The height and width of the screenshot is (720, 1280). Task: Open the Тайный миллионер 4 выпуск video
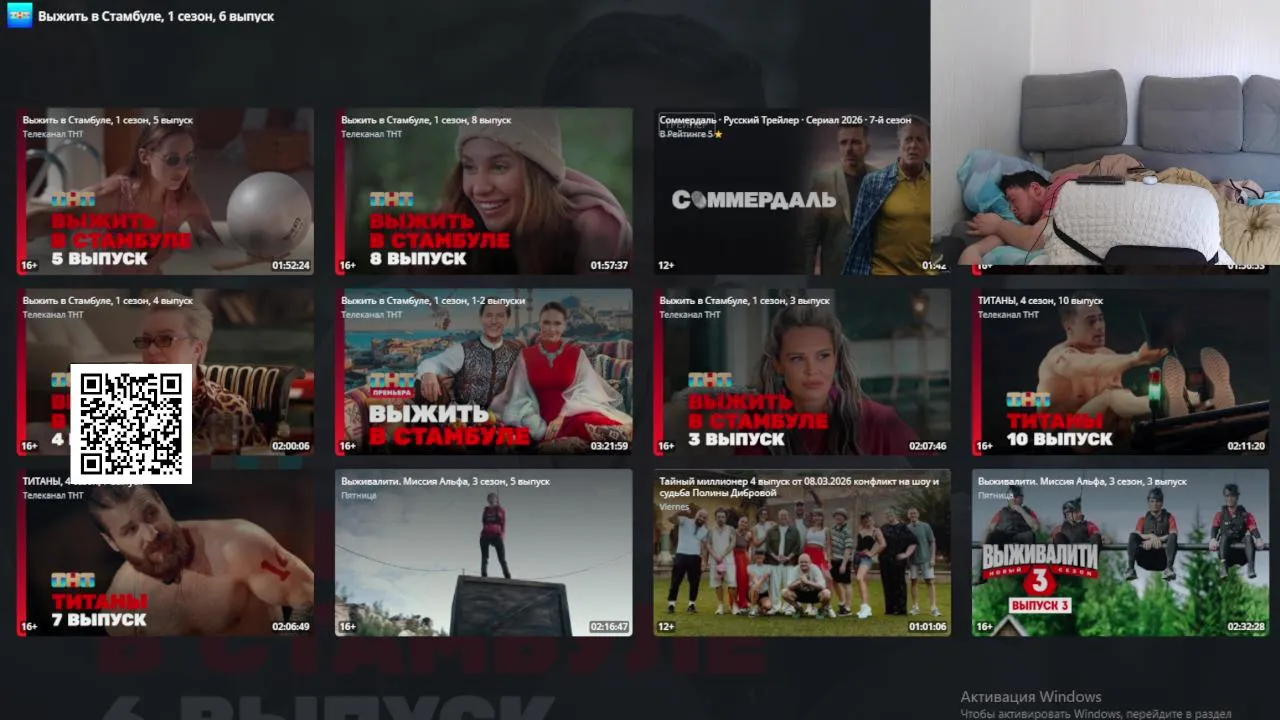click(x=802, y=553)
